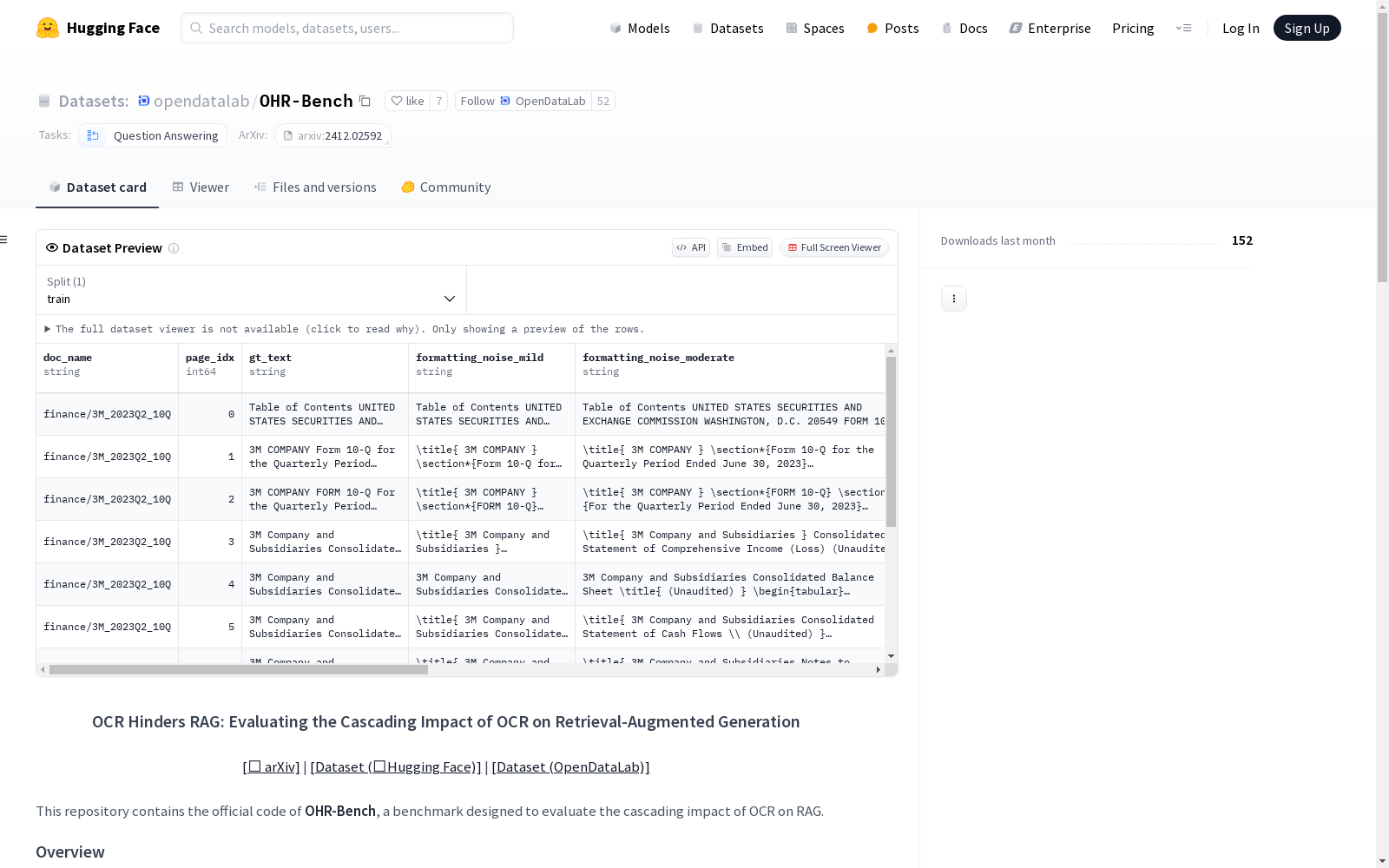Click the datasets stack icon beside Datasets:
This screenshot has height=868, width=1389.
click(44, 101)
